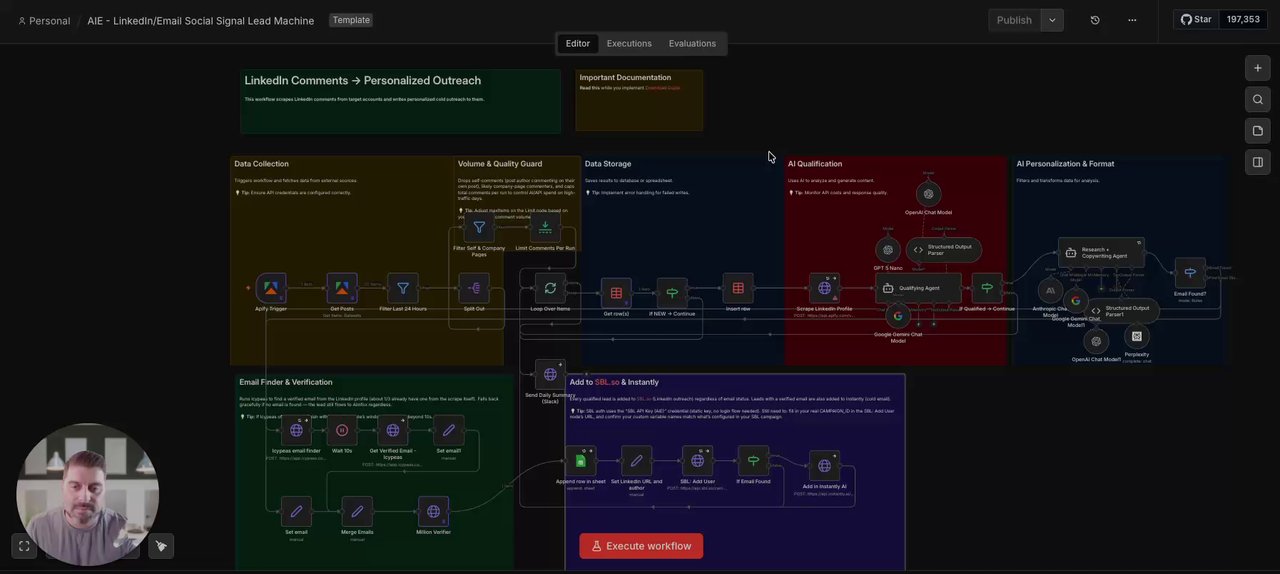Viewport: 1280px width, 574px height.
Task: Click the AI Personalization & Format heading
Action: (x=1065, y=164)
